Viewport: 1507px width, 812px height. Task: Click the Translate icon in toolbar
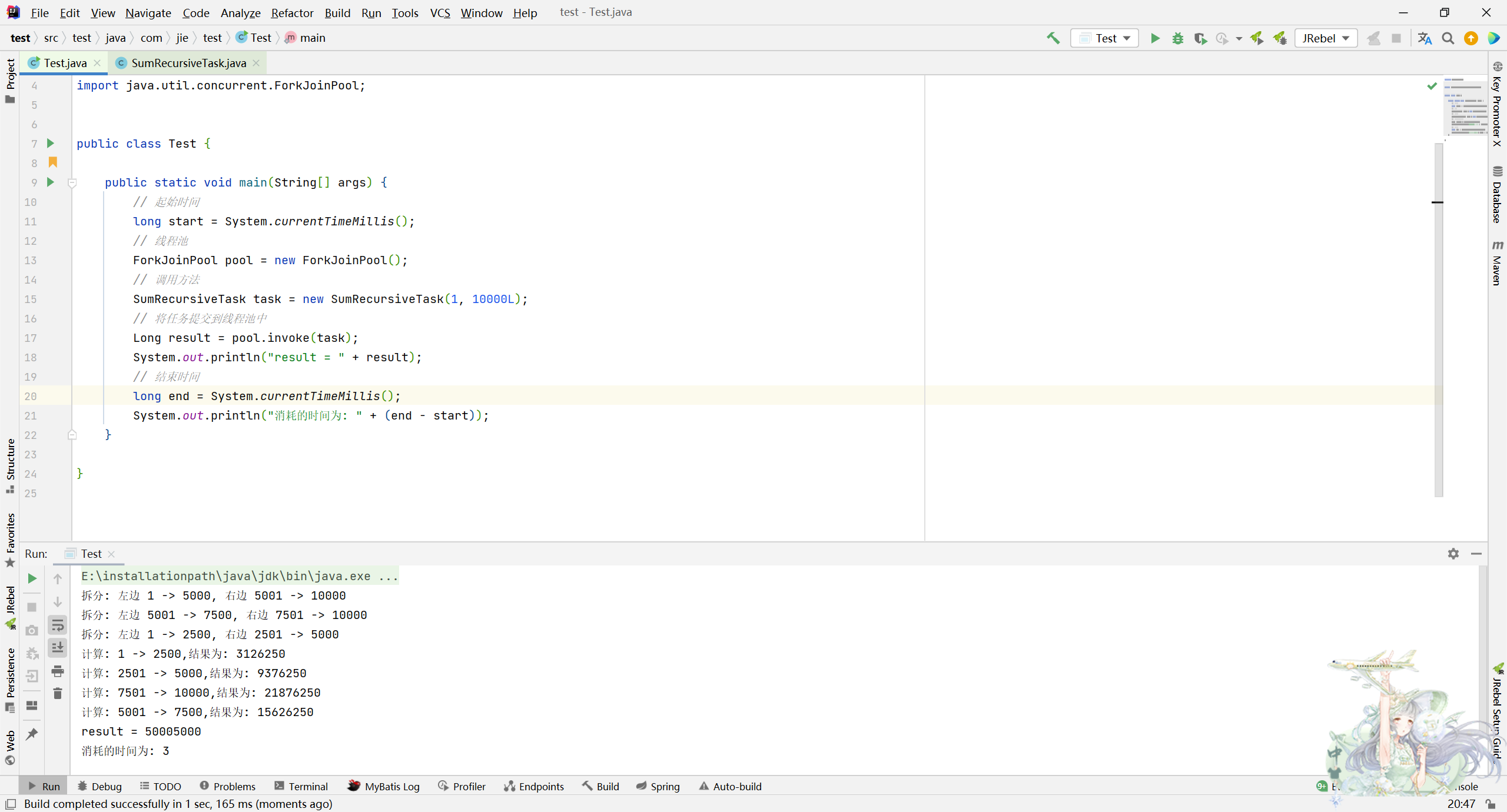(x=1425, y=38)
